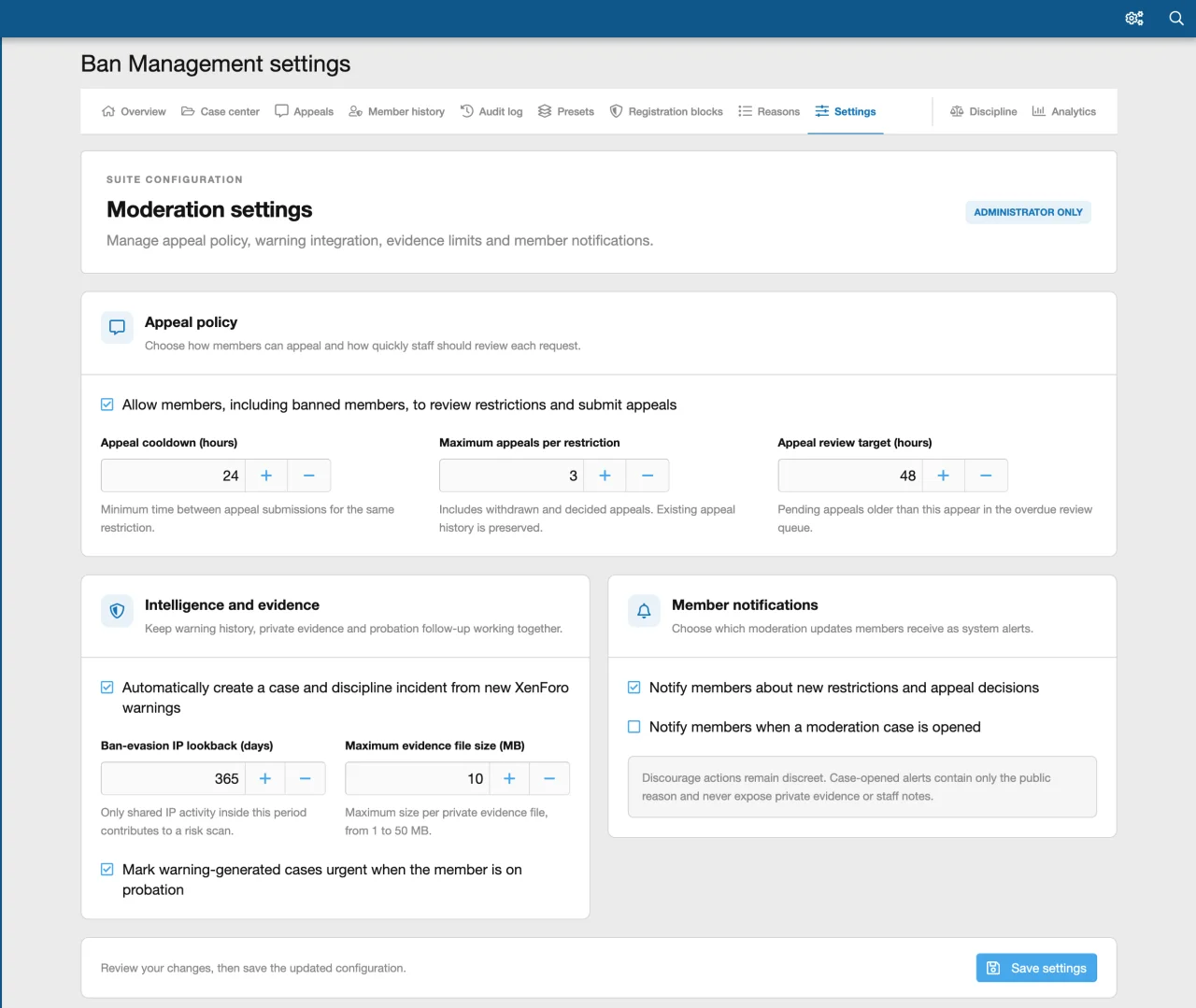Screen dimensions: 1196x1008
Task: Click the Member notifications bell icon
Action: pyautogui.click(x=644, y=611)
